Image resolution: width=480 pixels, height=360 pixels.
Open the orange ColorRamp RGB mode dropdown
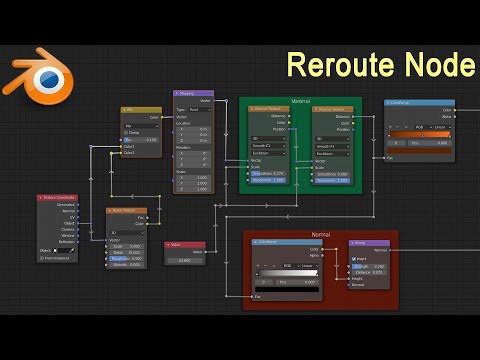pyautogui.click(x=423, y=127)
